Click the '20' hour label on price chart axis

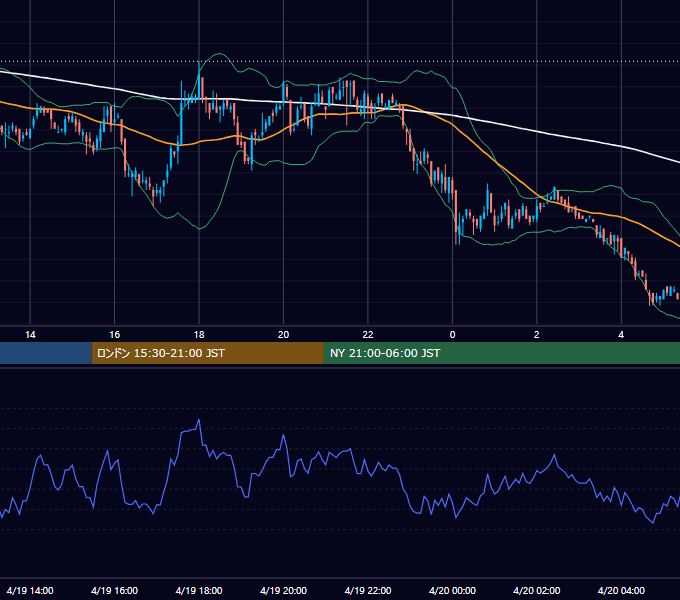pos(283,335)
